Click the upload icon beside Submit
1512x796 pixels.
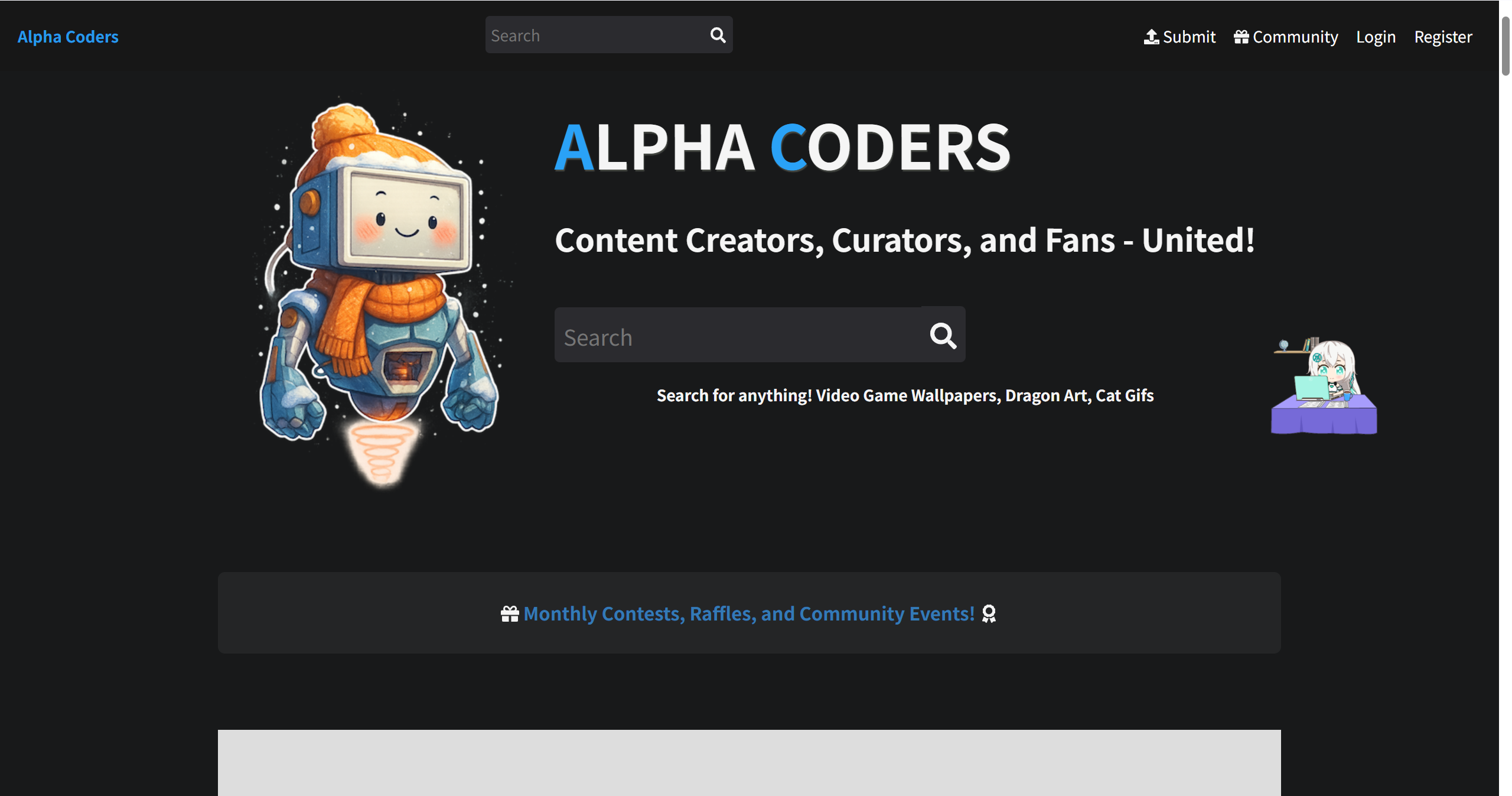coord(1151,37)
